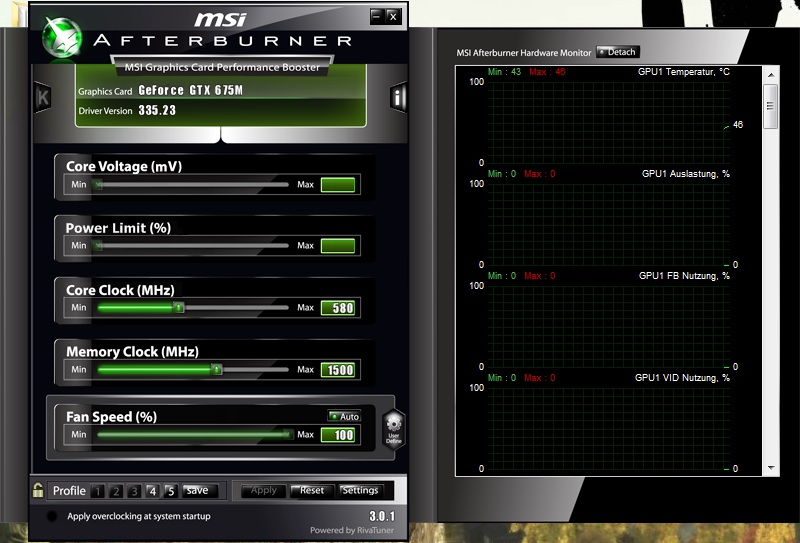Click the Memory Clock slider handle
This screenshot has width=800, height=543.
coord(217,369)
